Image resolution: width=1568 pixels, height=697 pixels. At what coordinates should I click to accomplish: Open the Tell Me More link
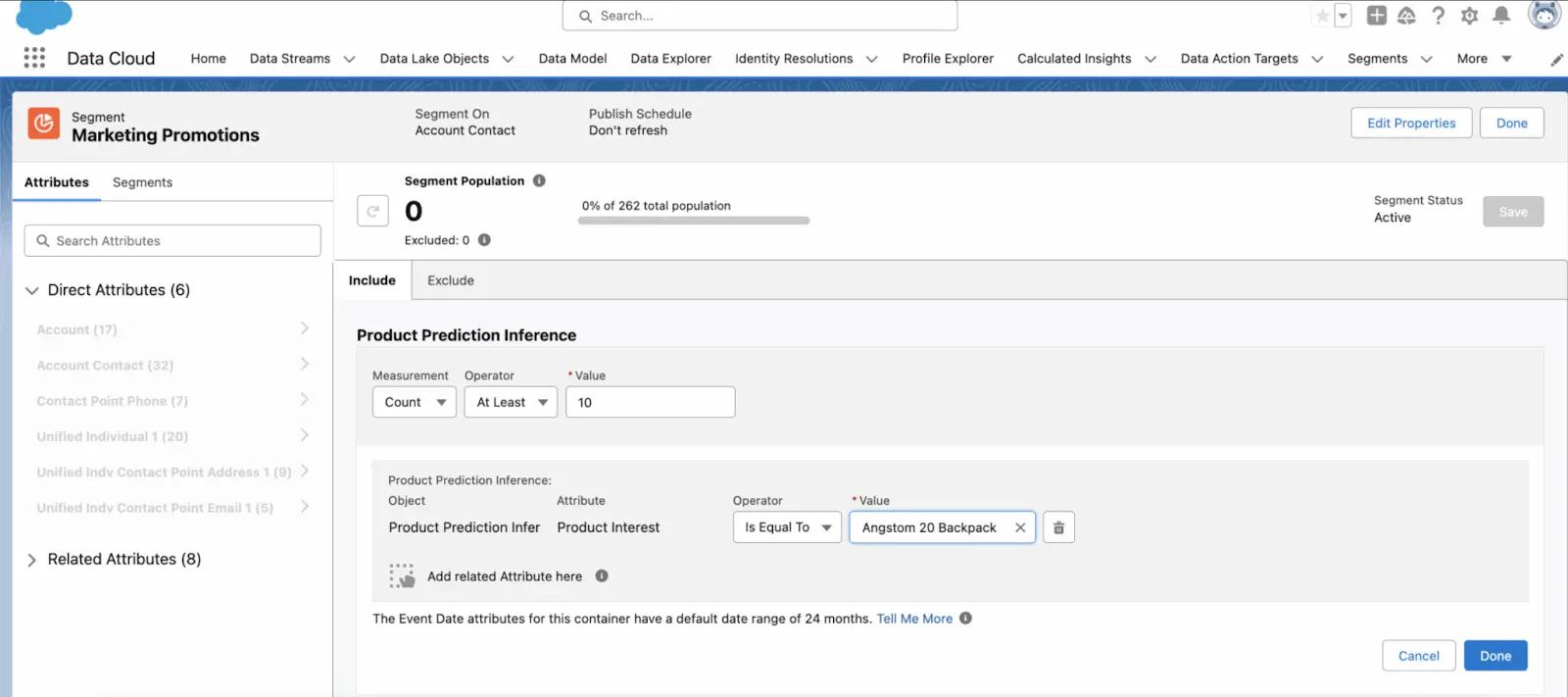[914, 619]
